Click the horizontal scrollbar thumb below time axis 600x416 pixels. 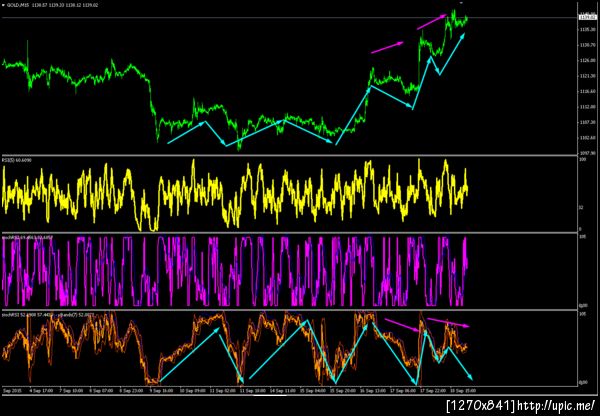pyautogui.click(x=271, y=395)
